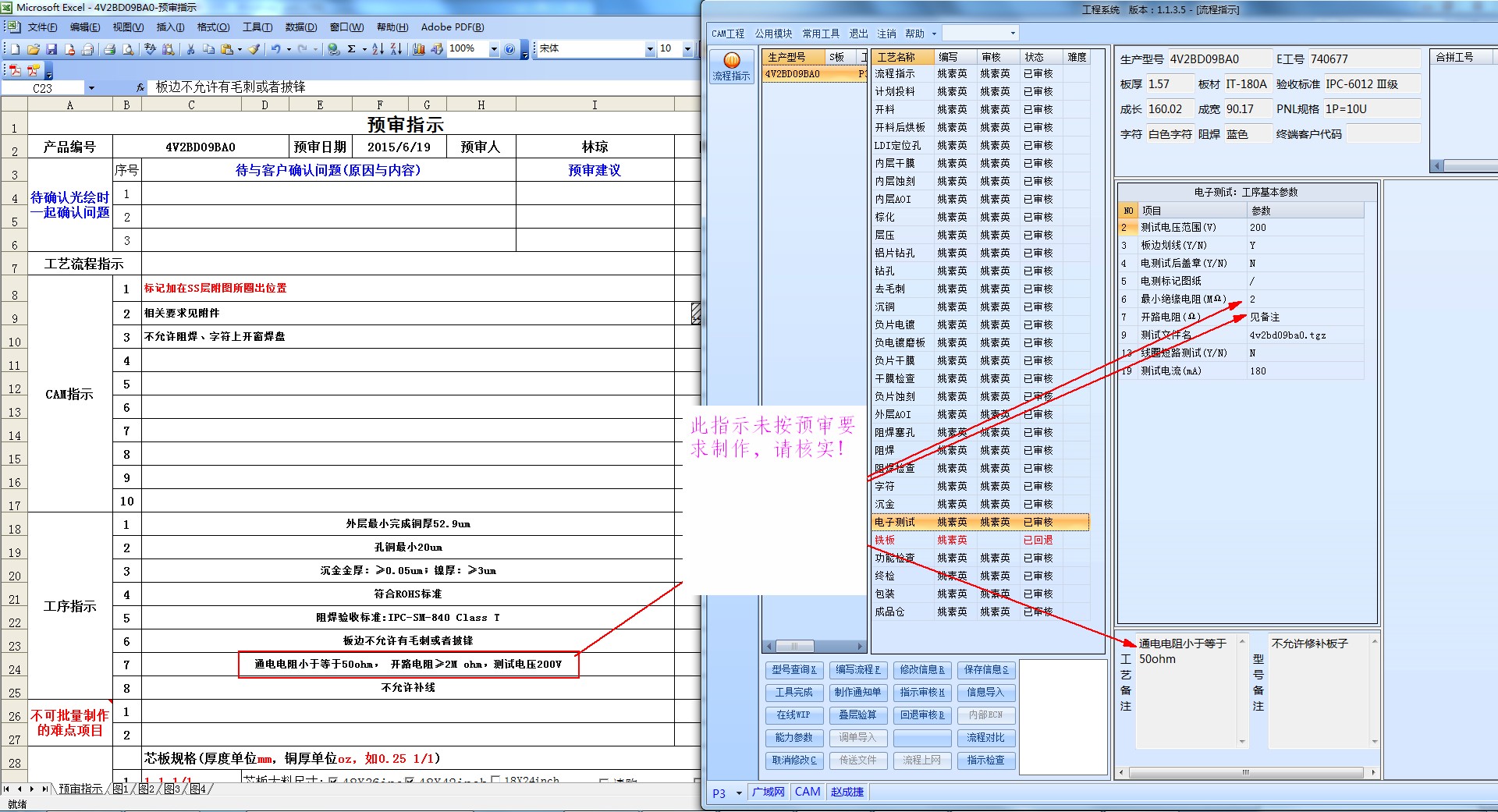This screenshot has height=812, width=1498.
Task: Open the 常用工具 menu
Action: click(821, 34)
